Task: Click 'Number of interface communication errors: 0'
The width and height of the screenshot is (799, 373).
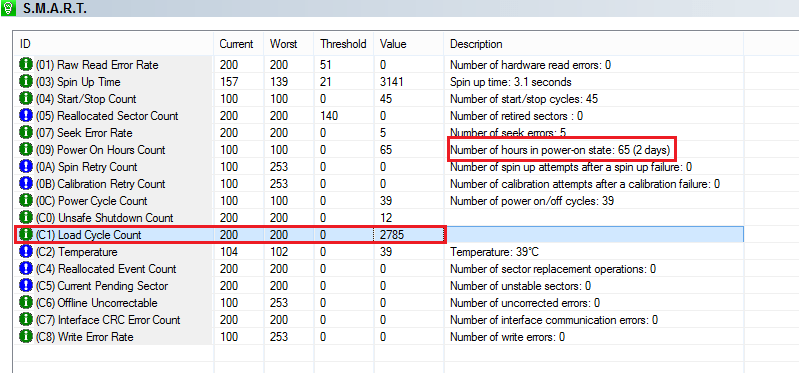Action: coord(554,319)
